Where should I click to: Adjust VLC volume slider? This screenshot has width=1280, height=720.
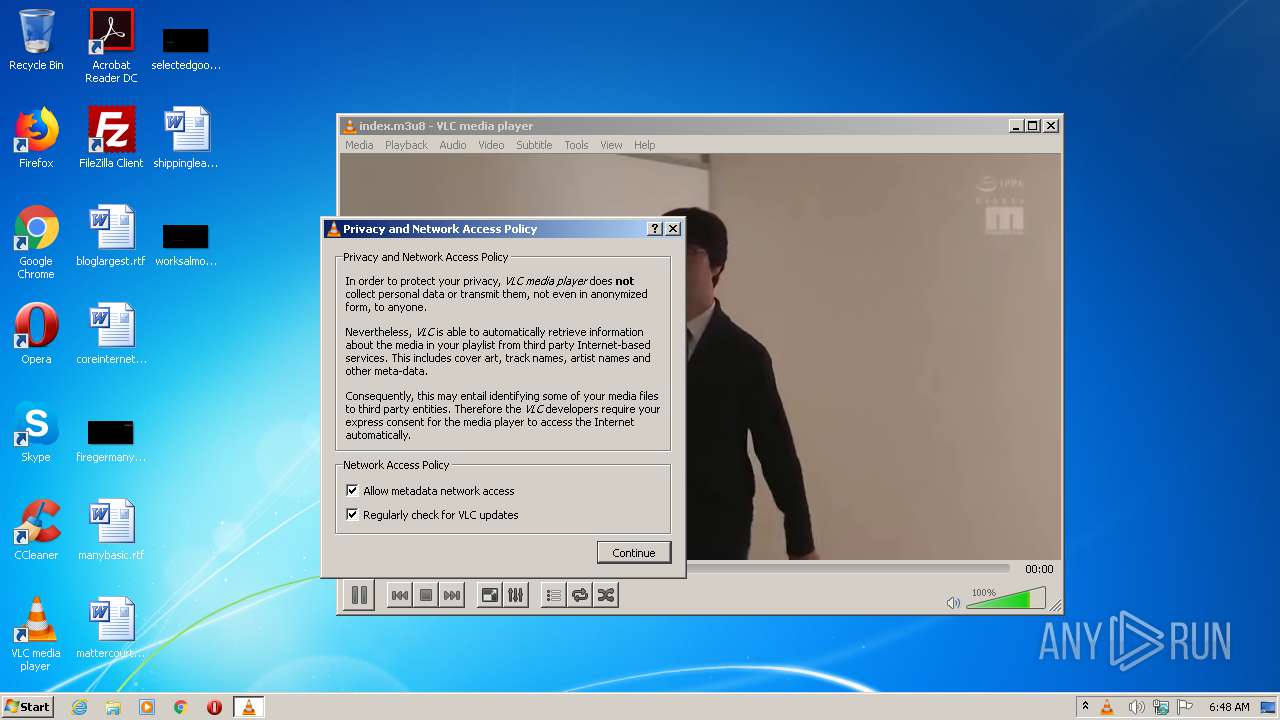[1005, 599]
